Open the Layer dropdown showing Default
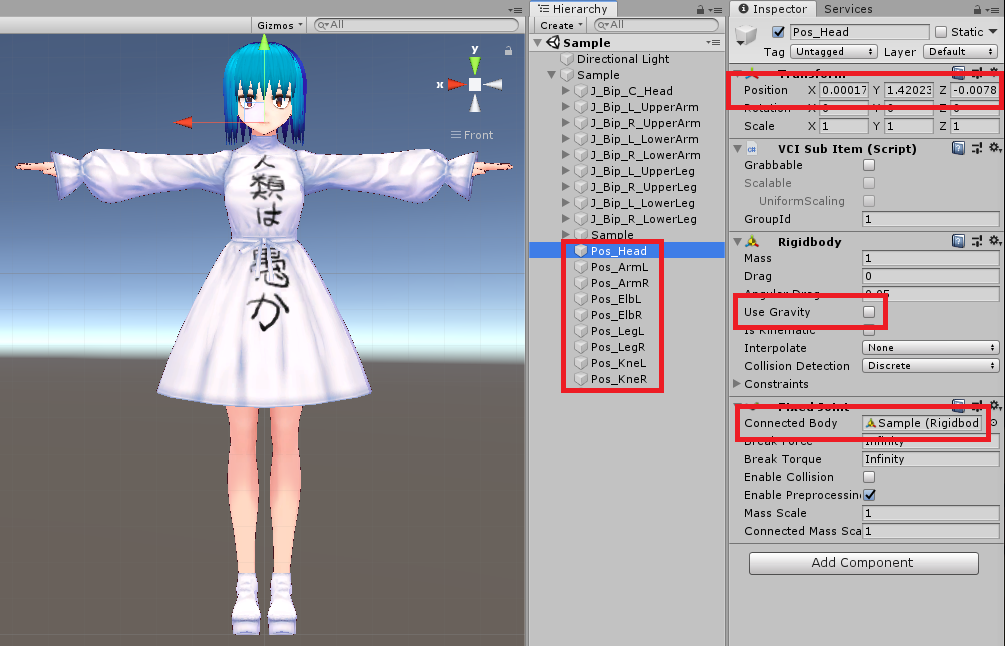 (960, 51)
